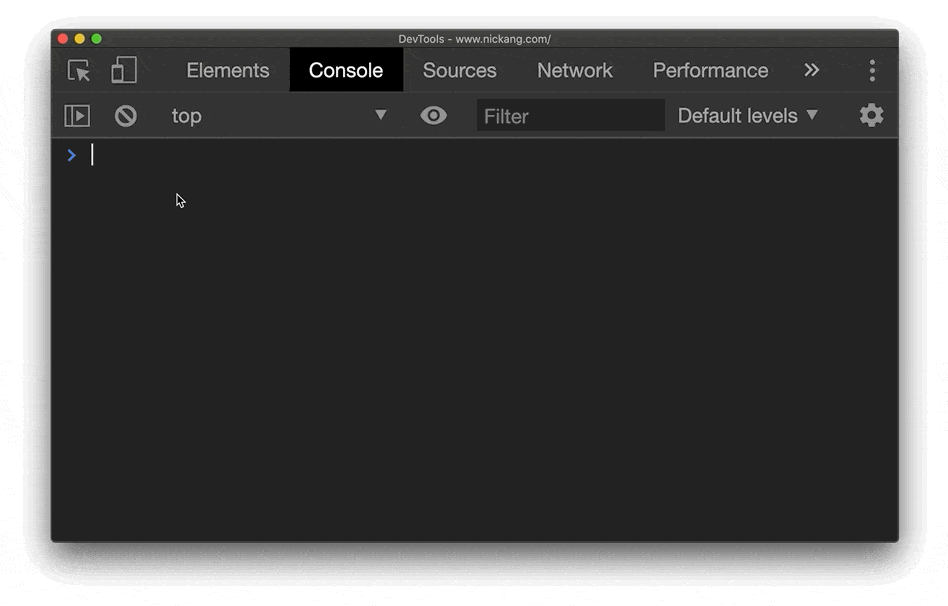
Task: Open the Network tab
Action: click(x=574, y=70)
